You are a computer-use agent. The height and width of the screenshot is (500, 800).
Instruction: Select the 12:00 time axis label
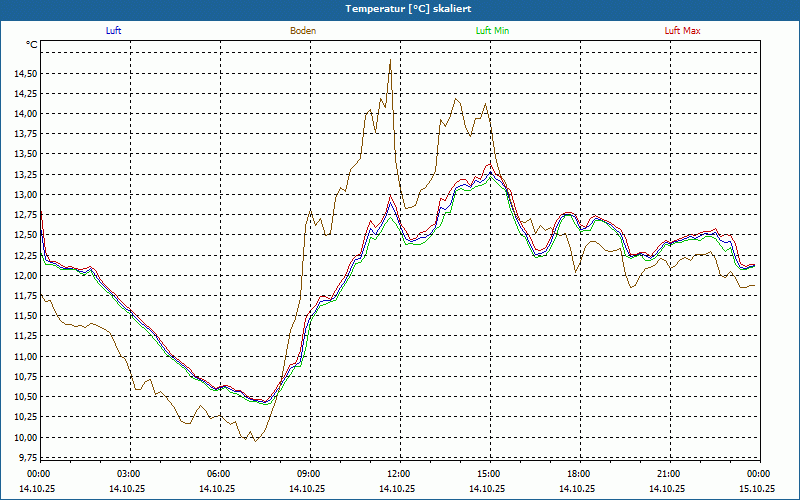click(399, 474)
